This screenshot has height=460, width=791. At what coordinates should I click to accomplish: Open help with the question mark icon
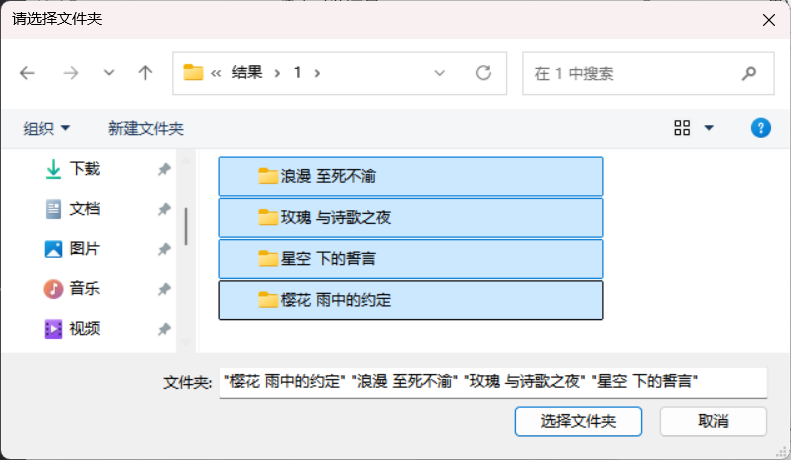pyautogui.click(x=760, y=128)
